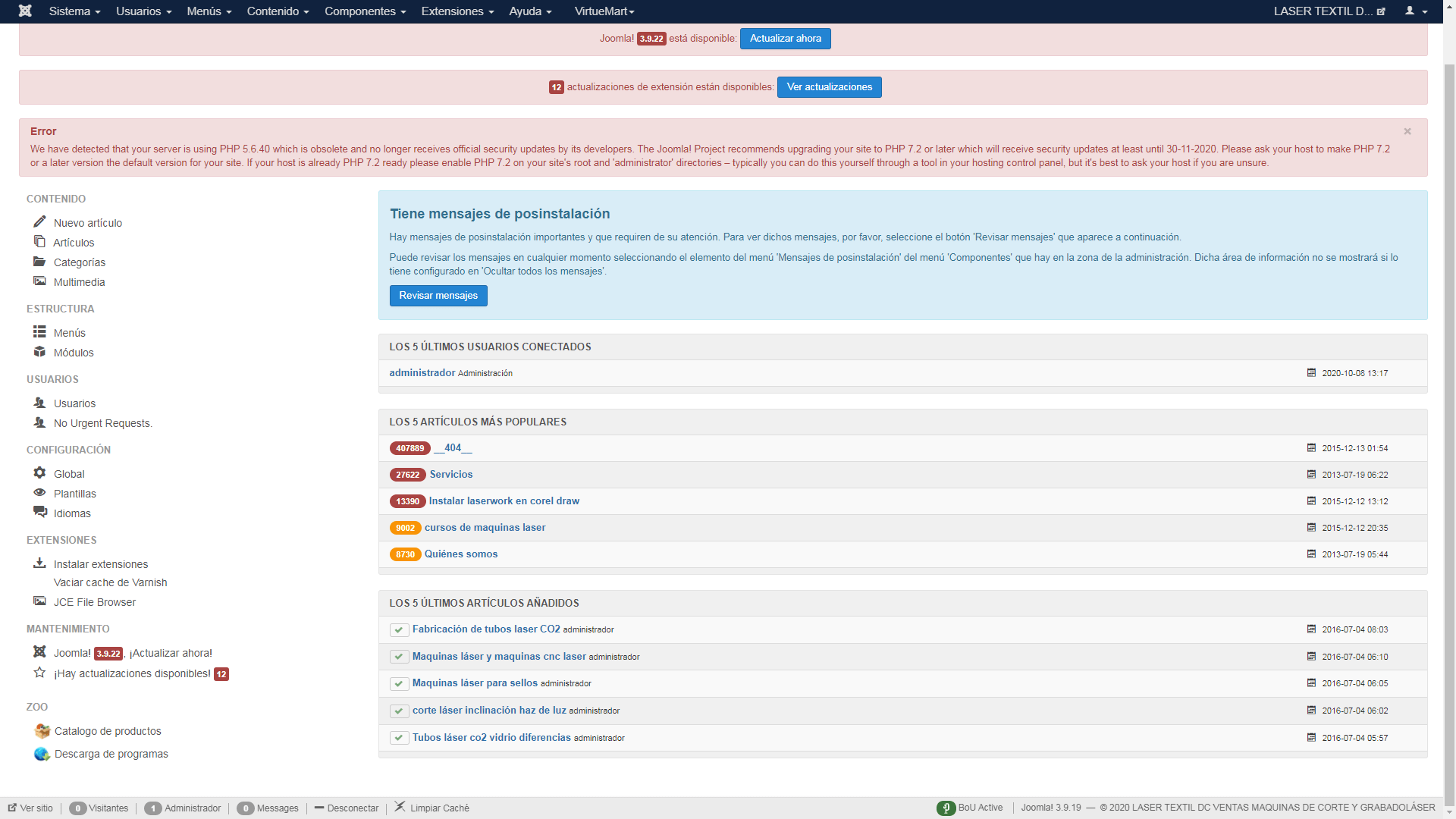This screenshot has width=1456, height=819.
Task: Toggle published status of Maquinas láser y maquinas cnc
Action: click(399, 657)
